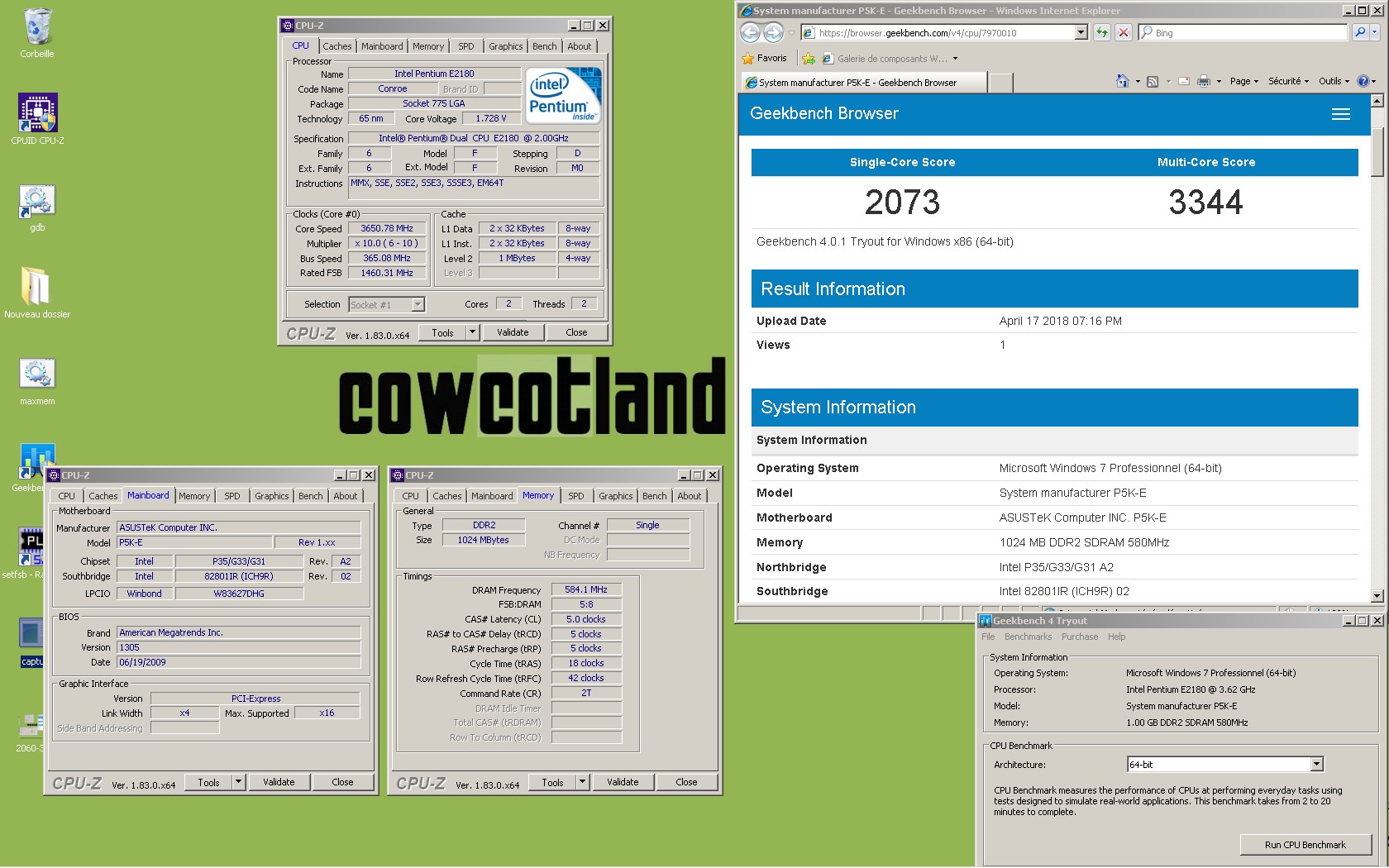Open the recent pages dropdown beside the forward arrow
This screenshot has width=1389, height=868.
point(791,33)
